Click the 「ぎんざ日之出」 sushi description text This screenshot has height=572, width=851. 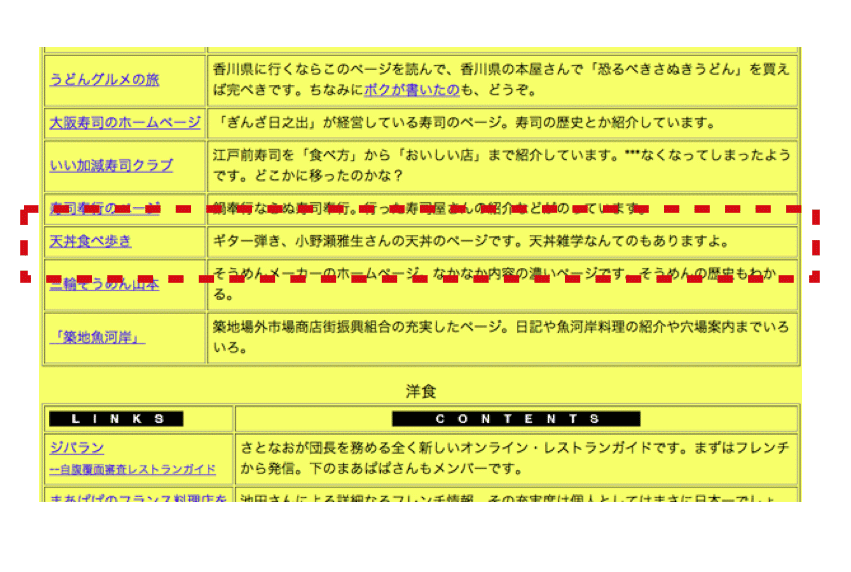(x=465, y=123)
